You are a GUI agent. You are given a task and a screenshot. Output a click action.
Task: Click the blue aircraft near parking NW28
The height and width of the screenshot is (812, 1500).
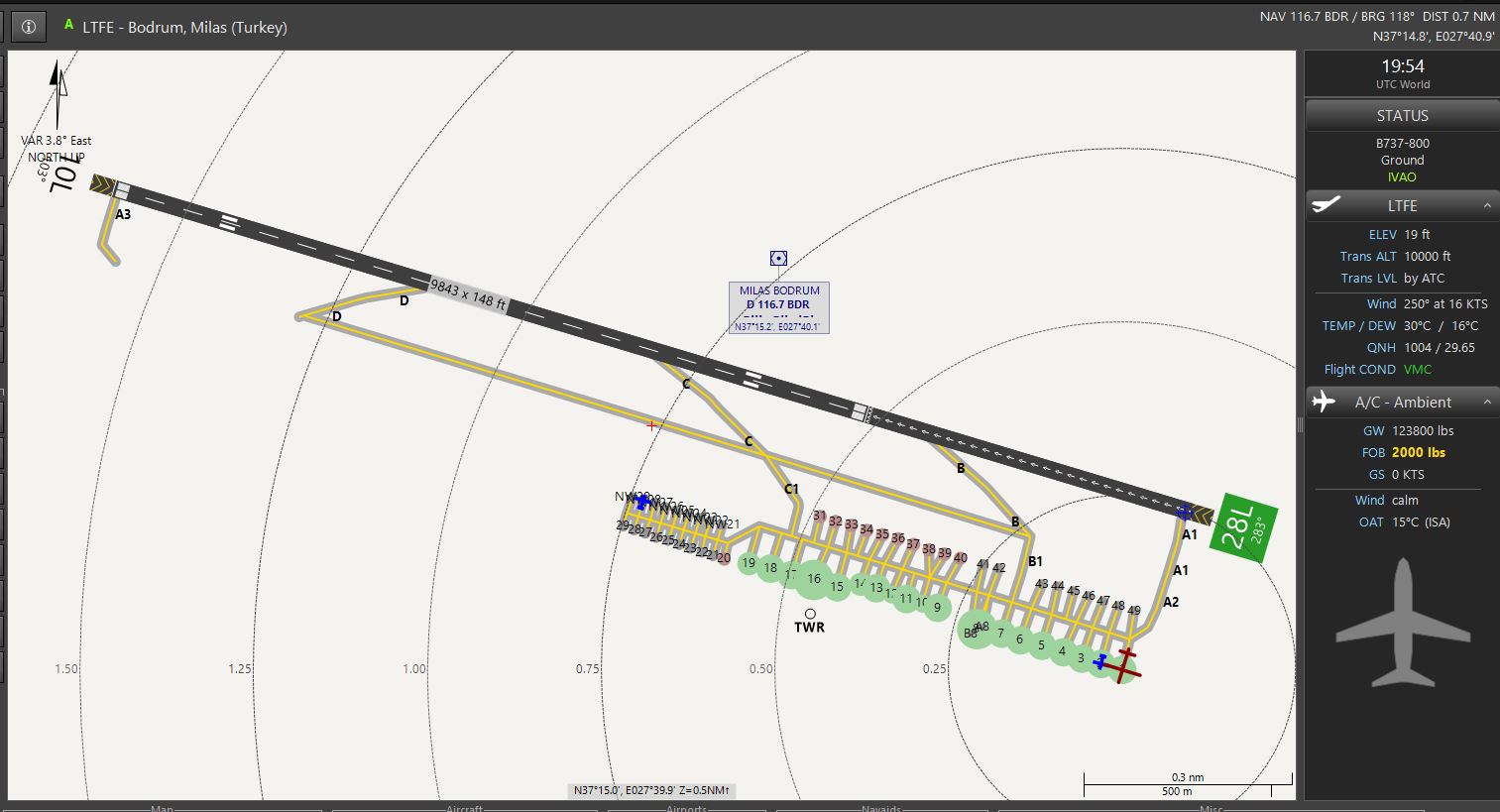(x=641, y=503)
